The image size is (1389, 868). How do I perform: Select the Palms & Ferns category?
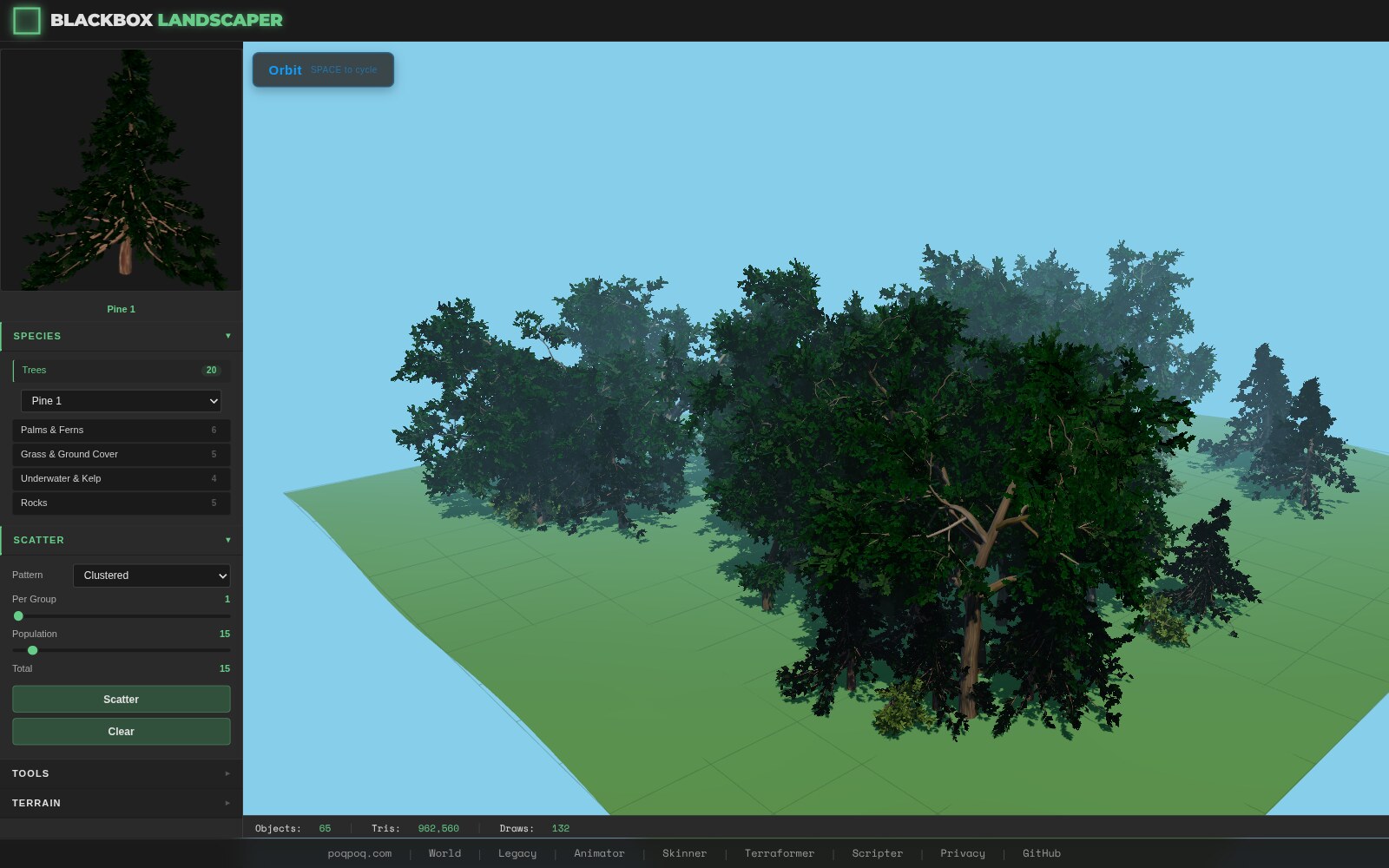122,430
